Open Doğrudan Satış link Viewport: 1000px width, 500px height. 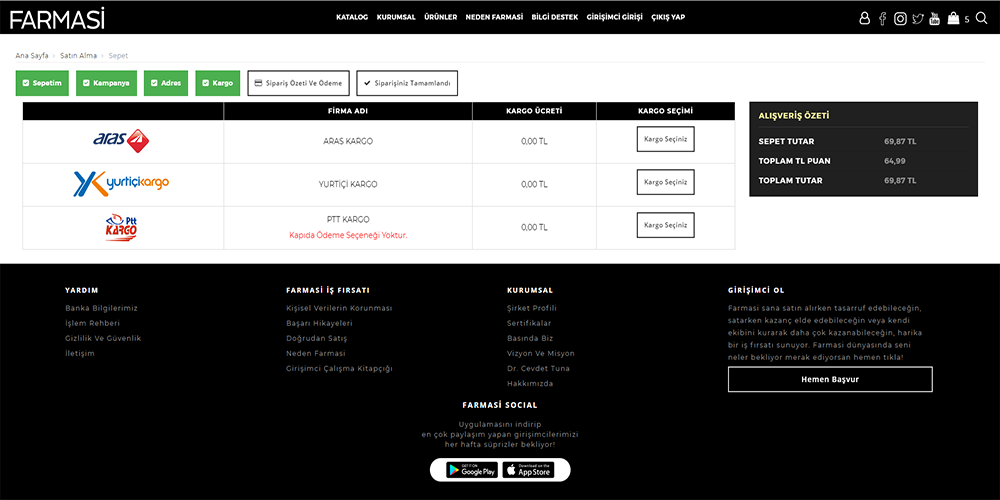click(317, 338)
